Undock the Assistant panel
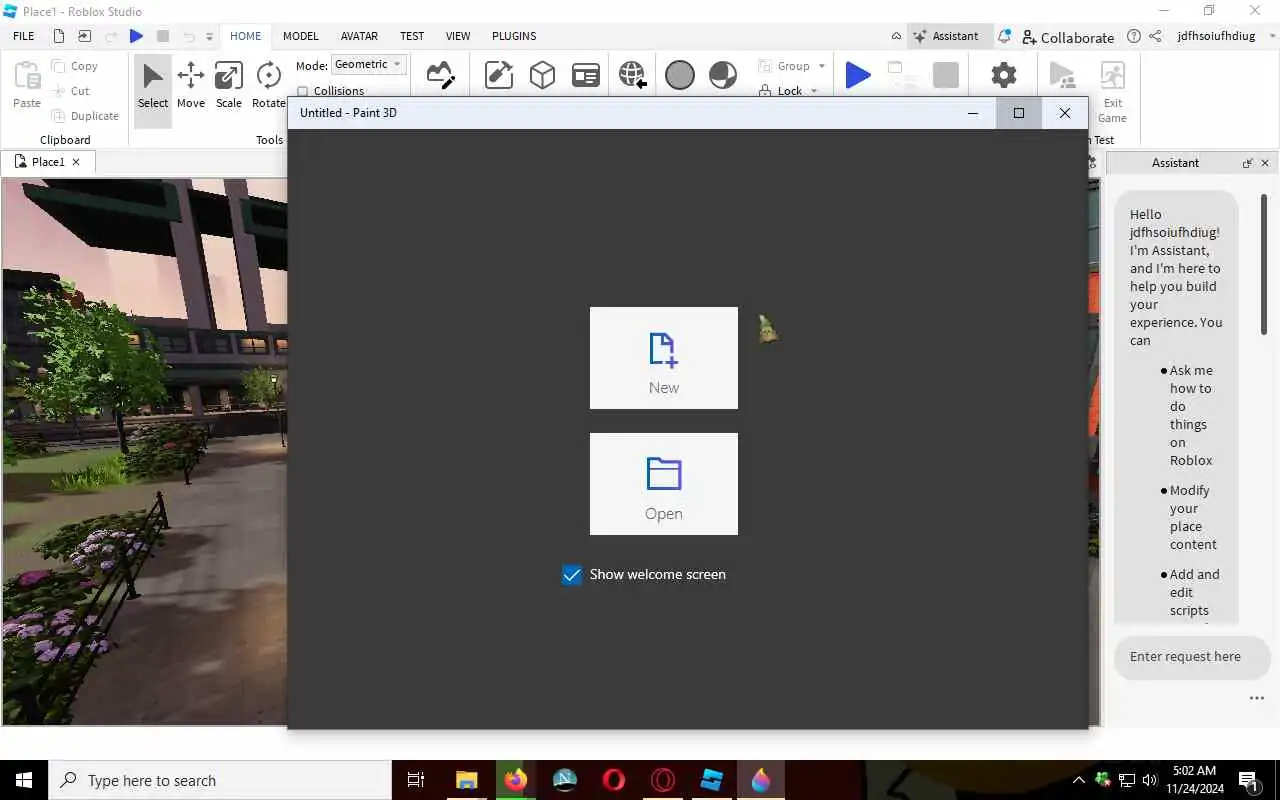Image resolution: width=1280 pixels, height=800 pixels. point(1248,163)
